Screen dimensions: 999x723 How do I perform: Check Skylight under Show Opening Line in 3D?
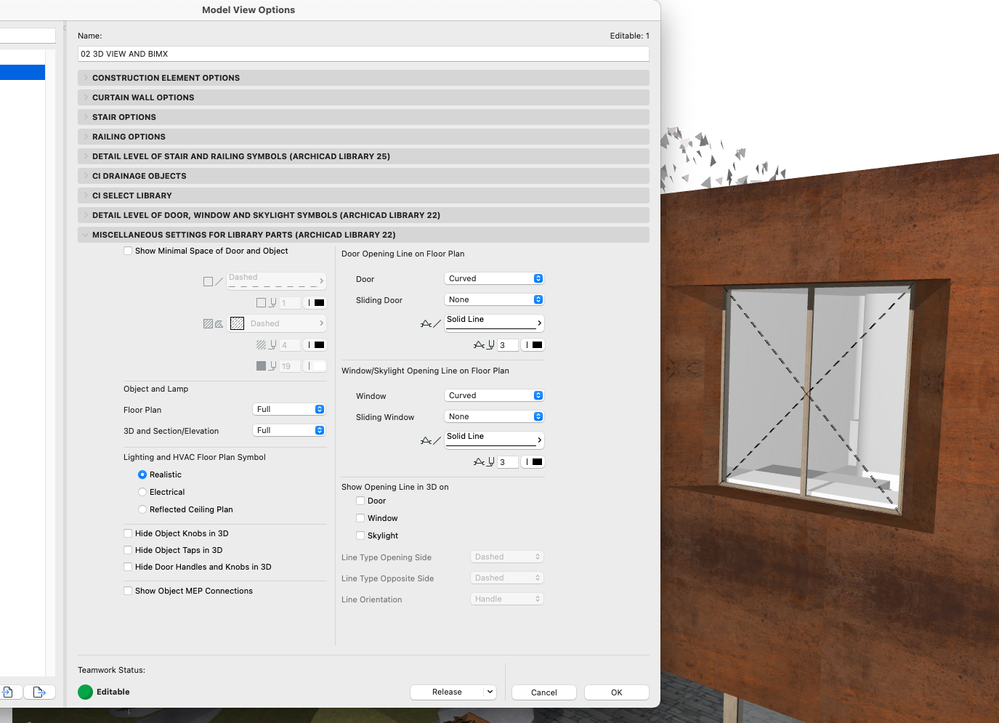[361, 536]
